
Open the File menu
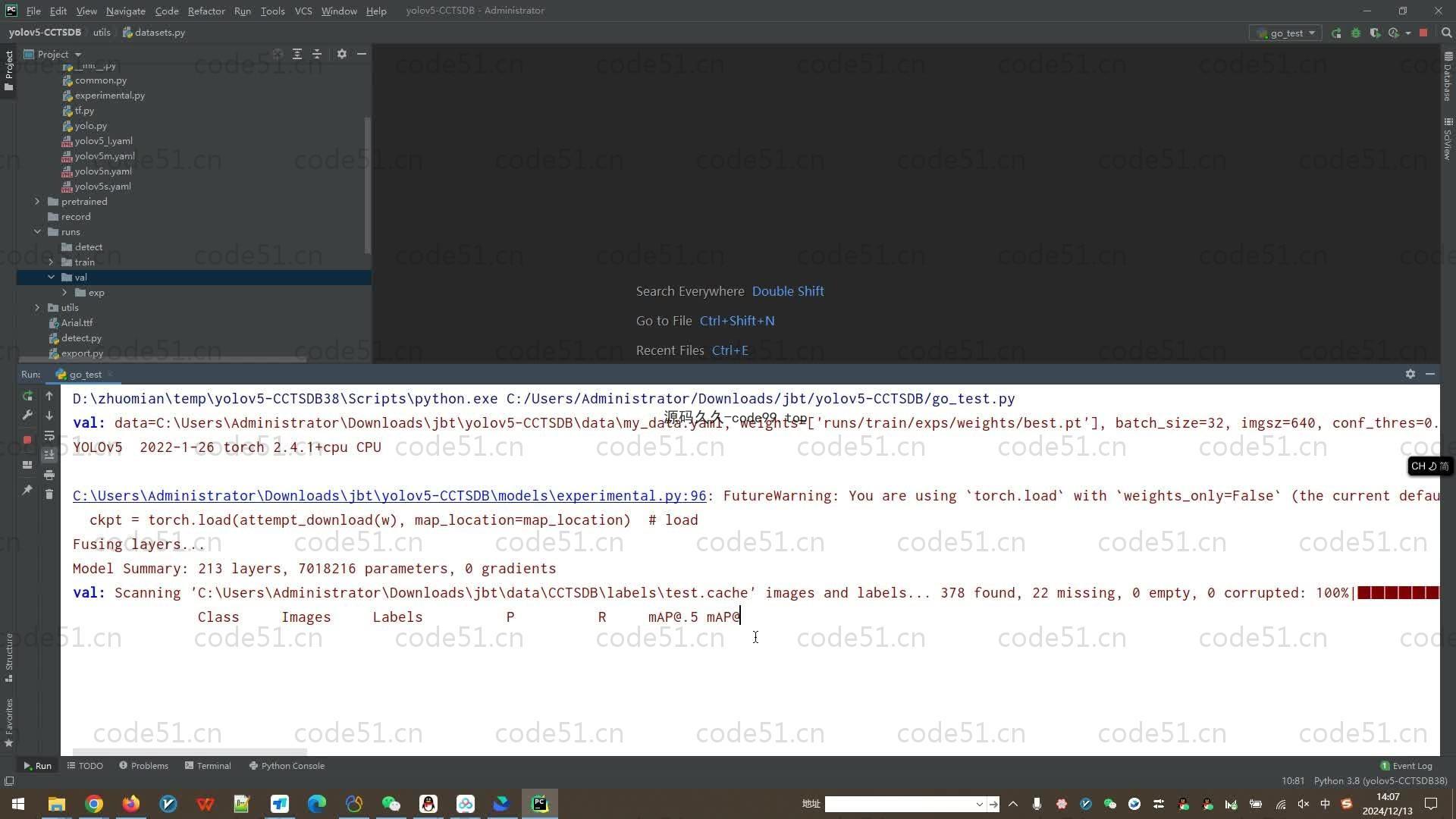point(33,11)
